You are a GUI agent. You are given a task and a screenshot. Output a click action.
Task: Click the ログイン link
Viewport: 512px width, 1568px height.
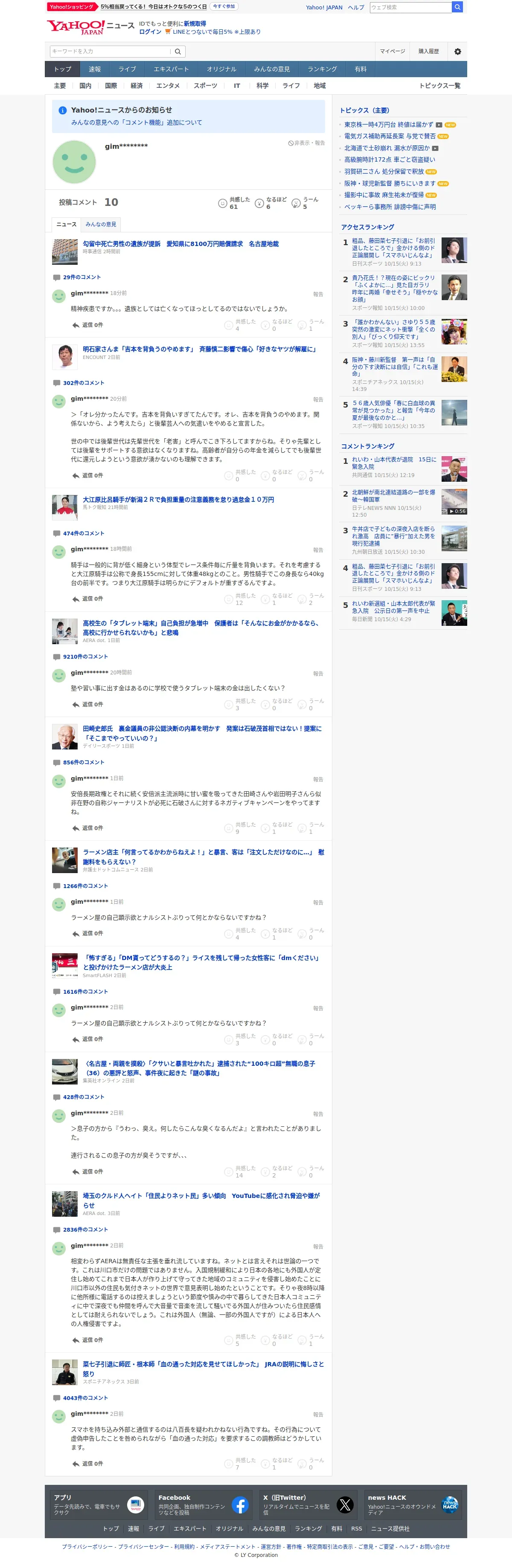click(x=150, y=32)
